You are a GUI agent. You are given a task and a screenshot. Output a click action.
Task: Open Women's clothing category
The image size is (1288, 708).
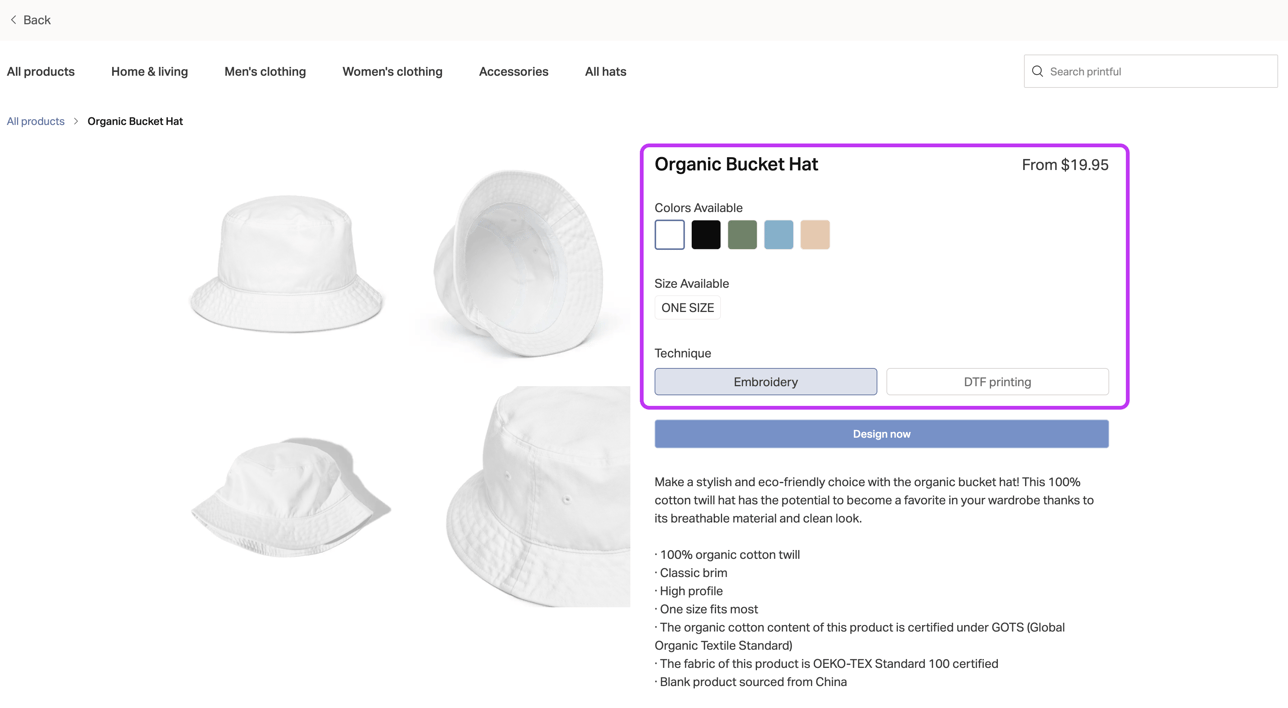pyautogui.click(x=392, y=72)
